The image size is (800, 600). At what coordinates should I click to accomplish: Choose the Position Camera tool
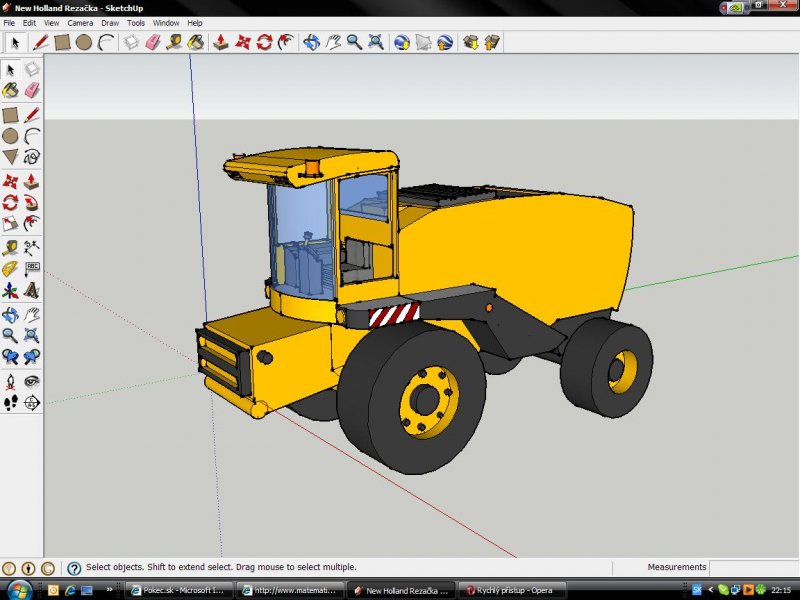pos(10,381)
